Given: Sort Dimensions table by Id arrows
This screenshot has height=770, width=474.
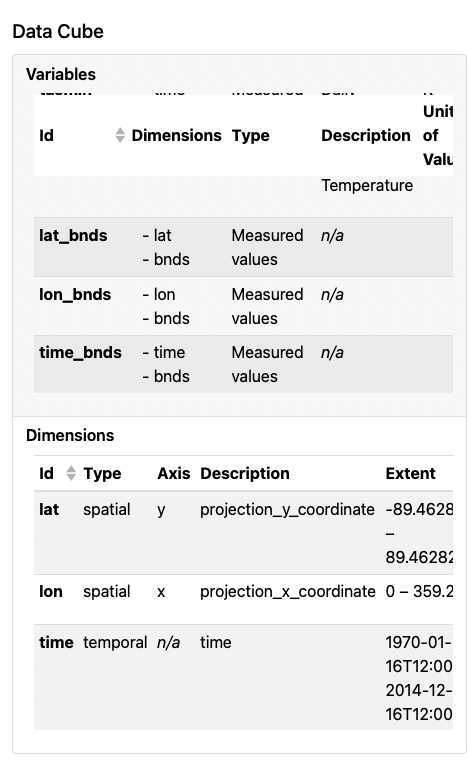Looking at the screenshot, I should pyautogui.click(x=71, y=473).
